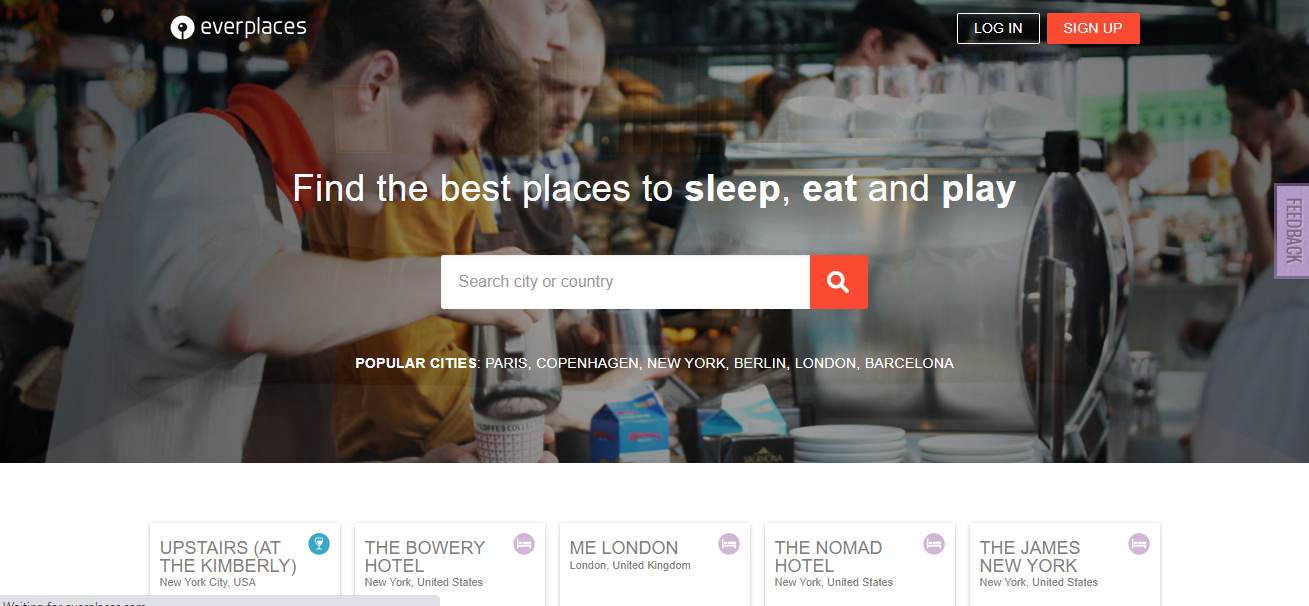Click the orange search magnifier button
This screenshot has height=606, width=1309.
[838, 282]
